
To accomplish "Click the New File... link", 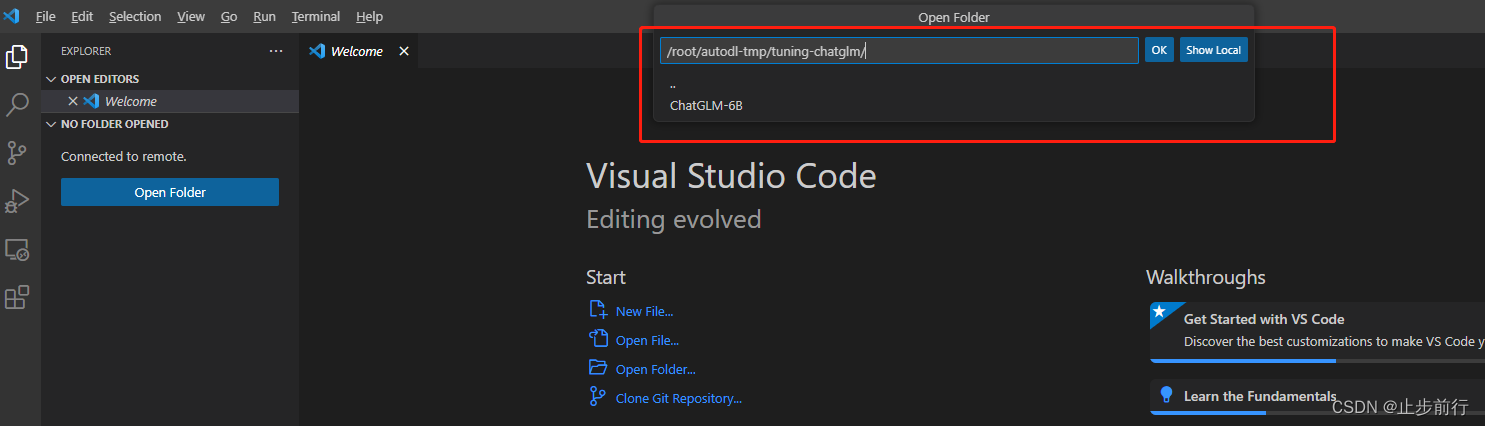I will point(644,311).
